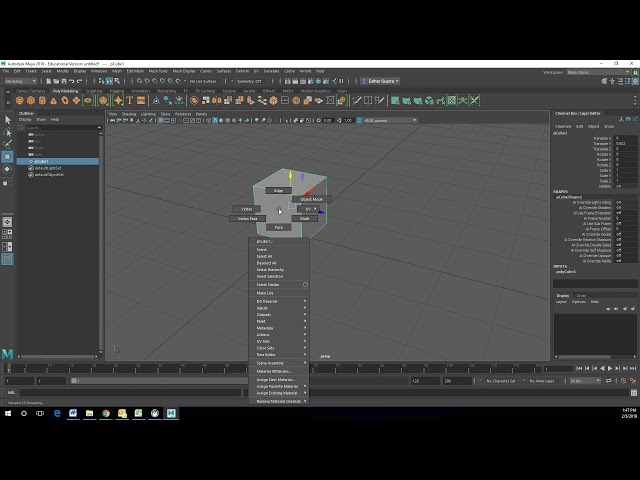
Task: Expand the Assign Existing Material submenu
Action: click(x=279, y=393)
